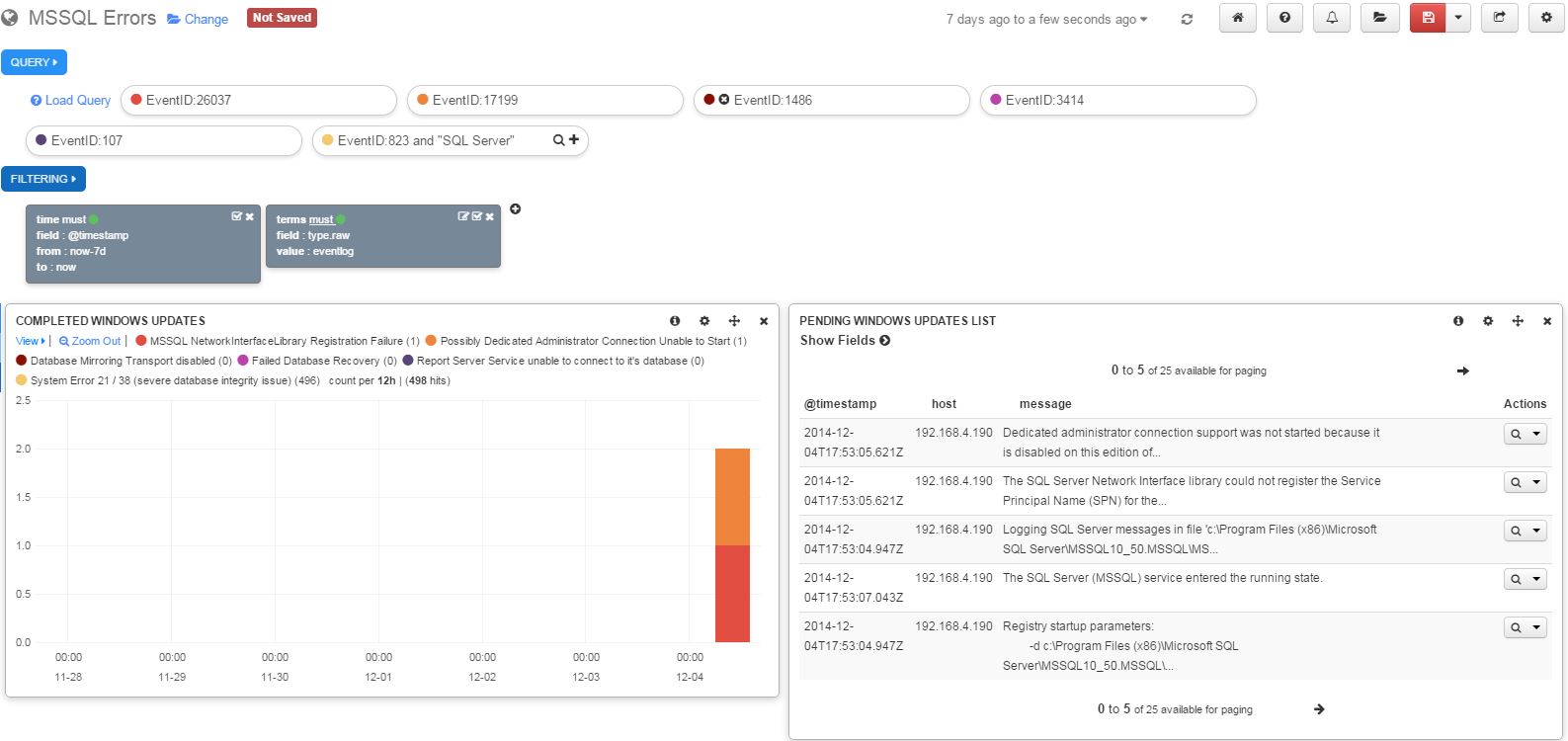
Task: Move the Completed Windows Updates panel
Action: tap(734, 321)
